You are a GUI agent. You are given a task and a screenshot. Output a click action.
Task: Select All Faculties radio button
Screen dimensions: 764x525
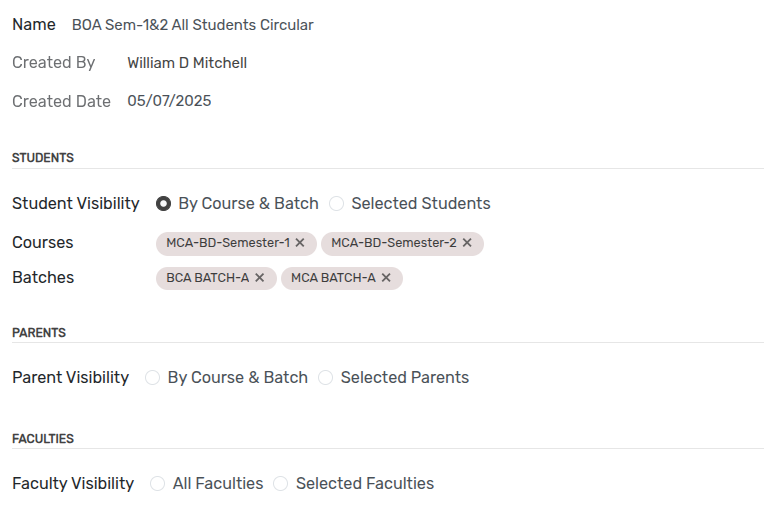[x=158, y=484]
